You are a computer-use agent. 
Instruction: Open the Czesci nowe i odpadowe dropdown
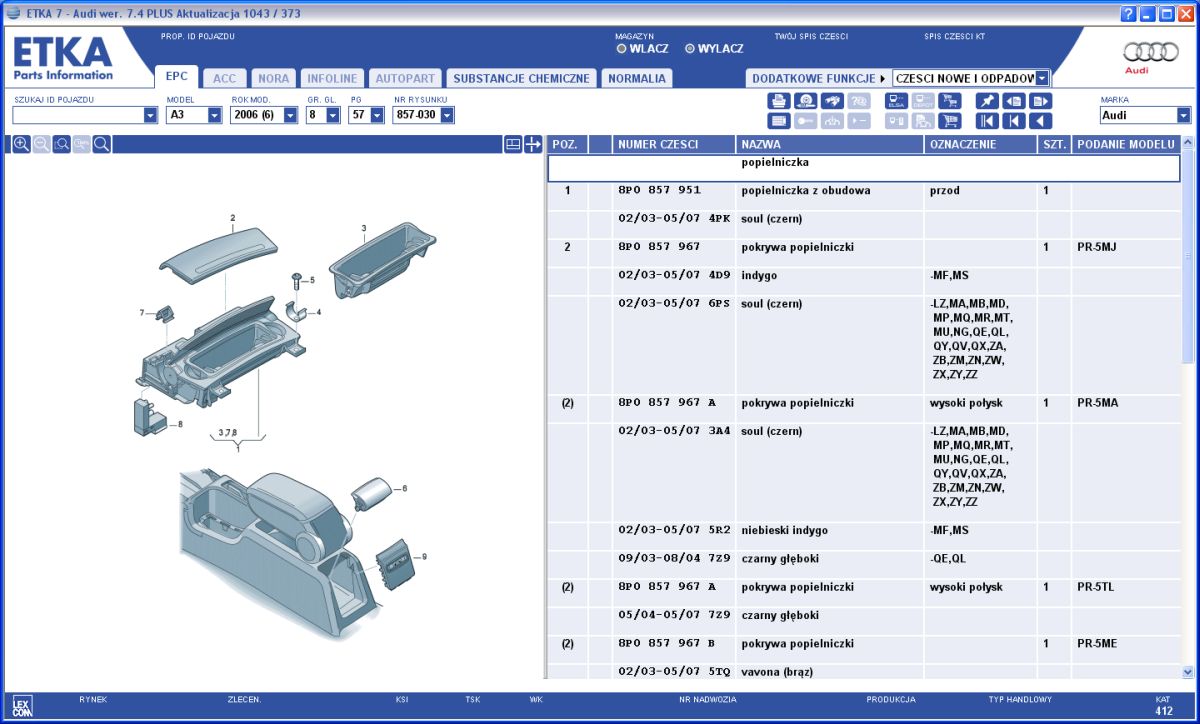click(1043, 78)
